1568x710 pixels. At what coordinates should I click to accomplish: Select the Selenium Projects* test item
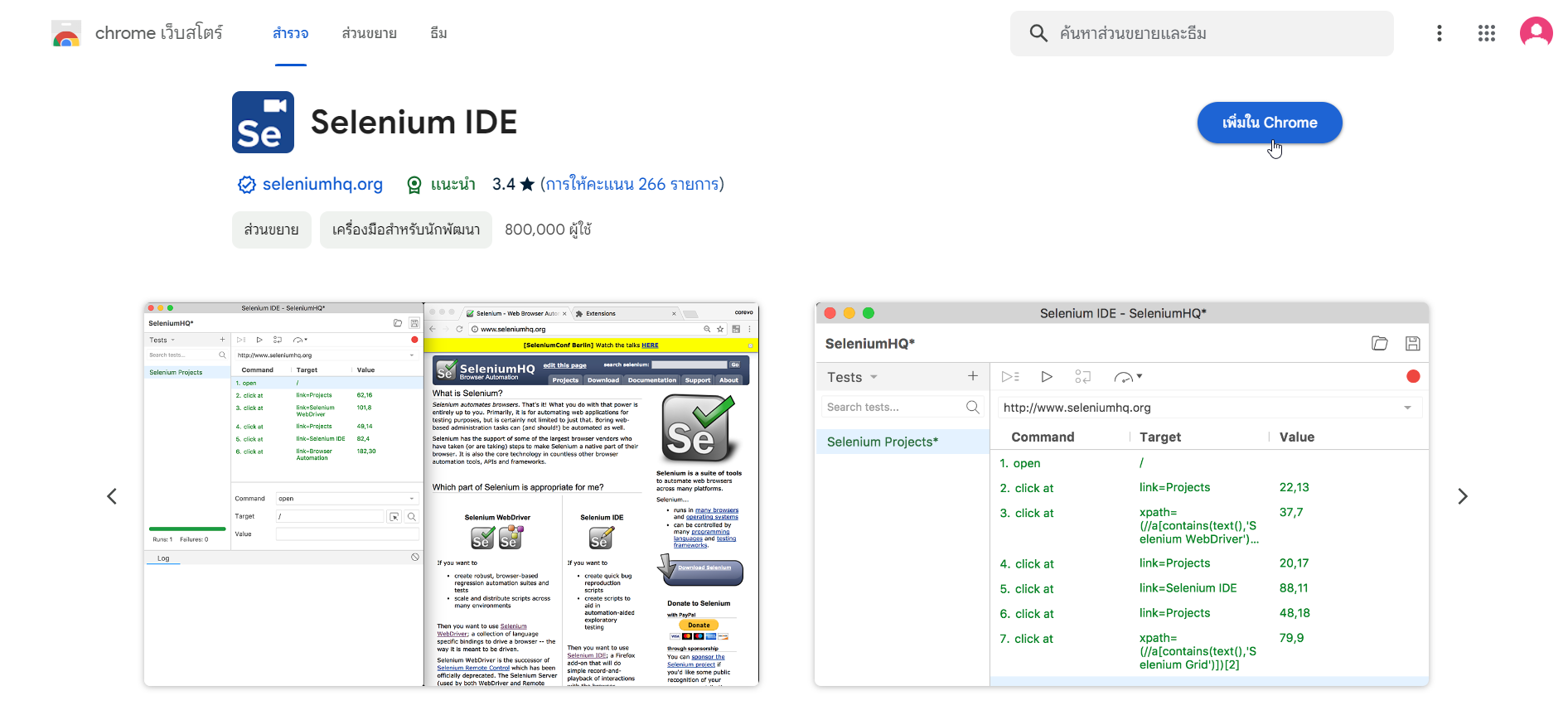903,442
